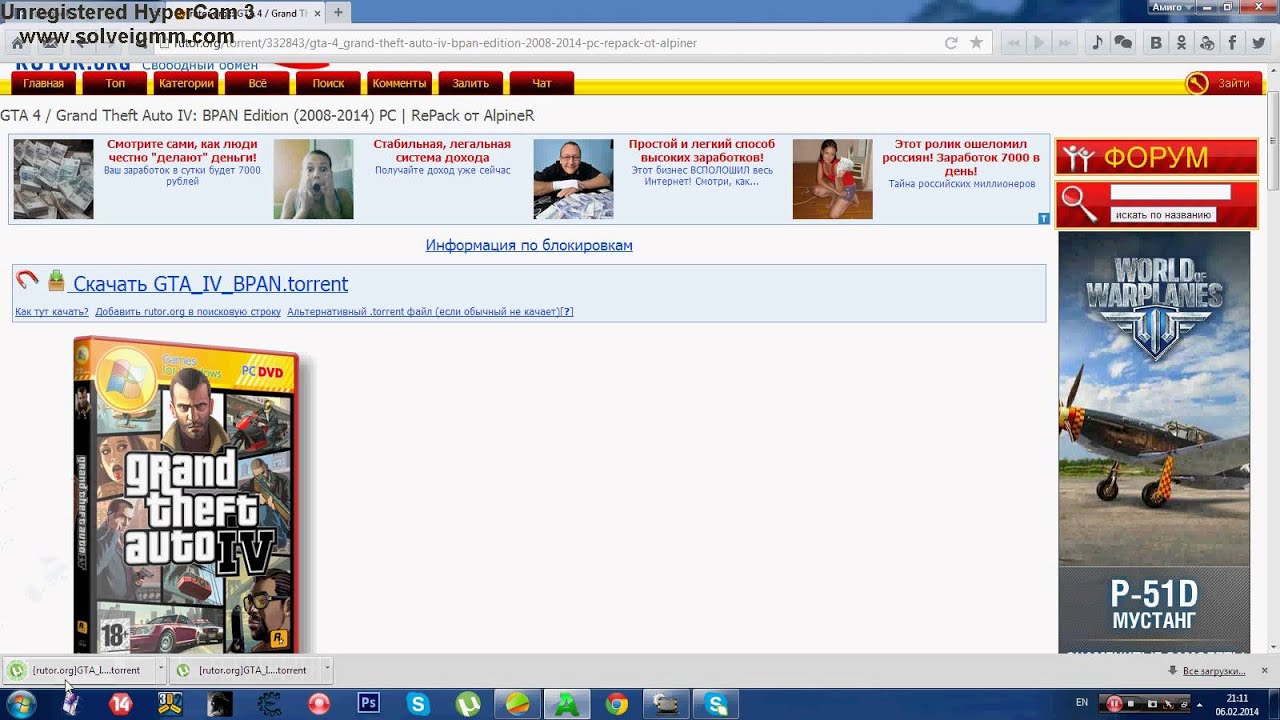Open Google Chrome from the taskbar
Viewport: 1280px width, 720px height.
(x=616, y=703)
